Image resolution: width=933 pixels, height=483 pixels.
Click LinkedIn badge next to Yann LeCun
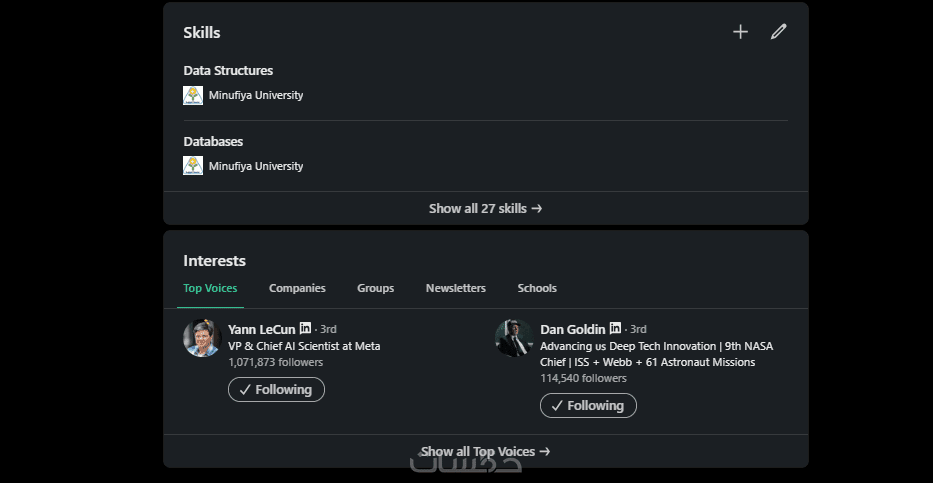tap(306, 328)
